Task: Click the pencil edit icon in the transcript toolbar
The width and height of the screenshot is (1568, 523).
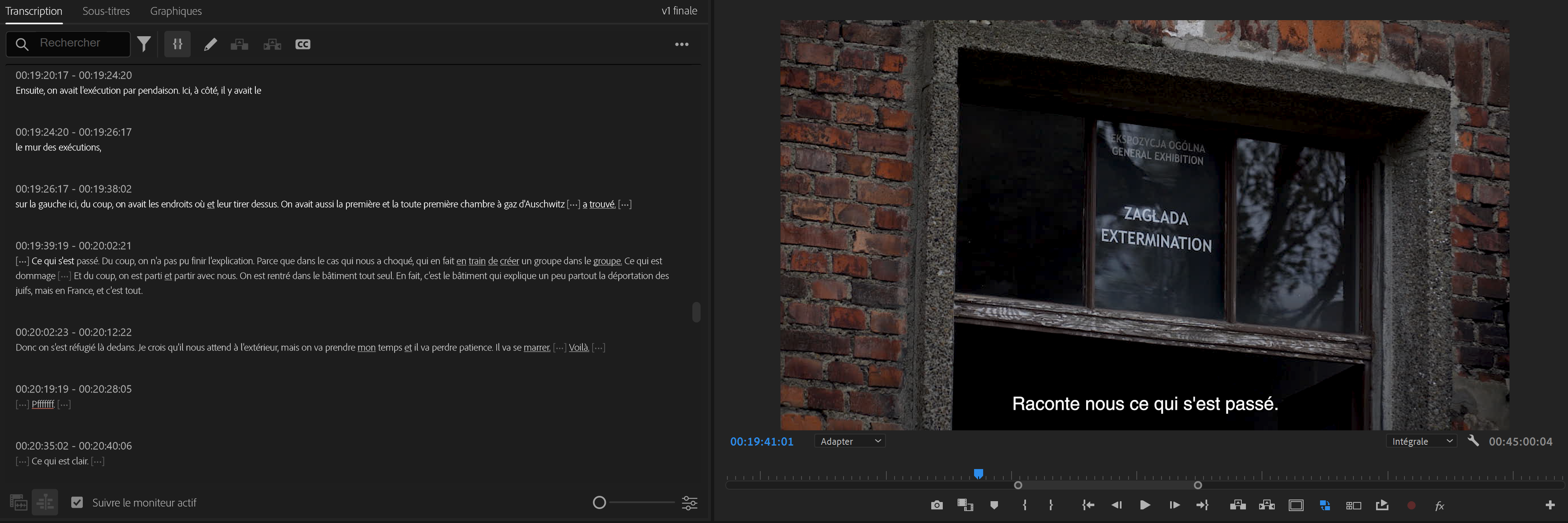Action: [210, 44]
